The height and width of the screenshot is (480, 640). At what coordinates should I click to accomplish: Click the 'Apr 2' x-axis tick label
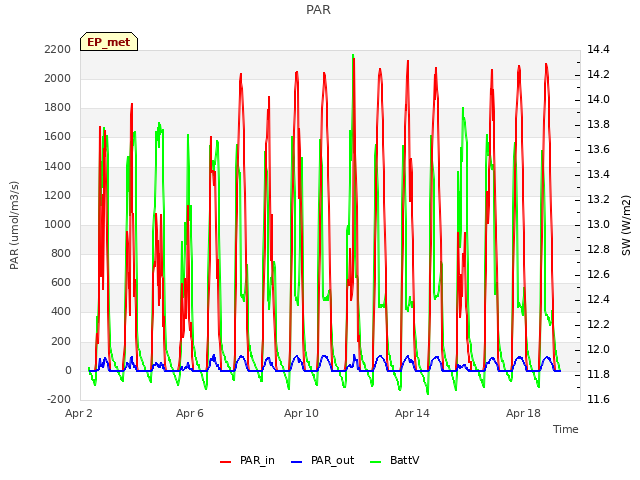click(79, 413)
